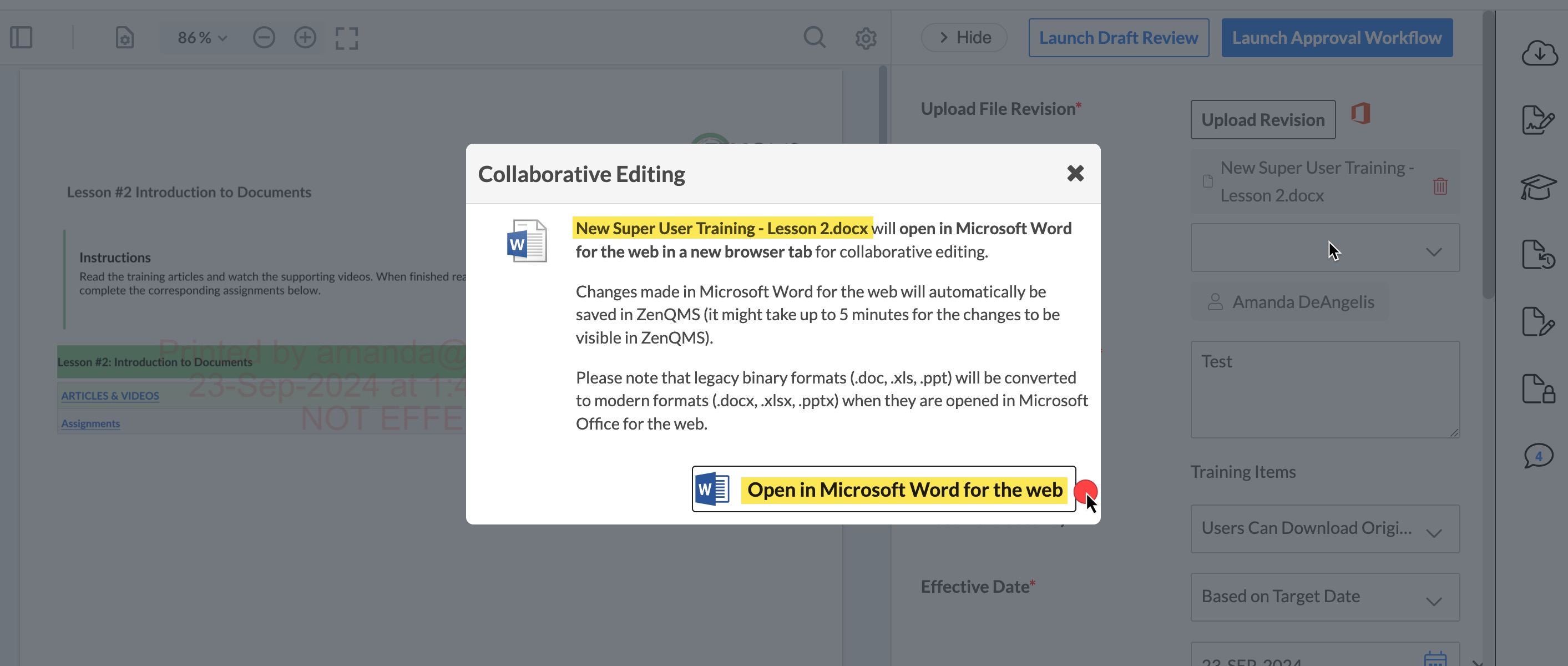Click the document viewer scrollbar
This screenshot has width=1568, height=666.
click(883, 105)
